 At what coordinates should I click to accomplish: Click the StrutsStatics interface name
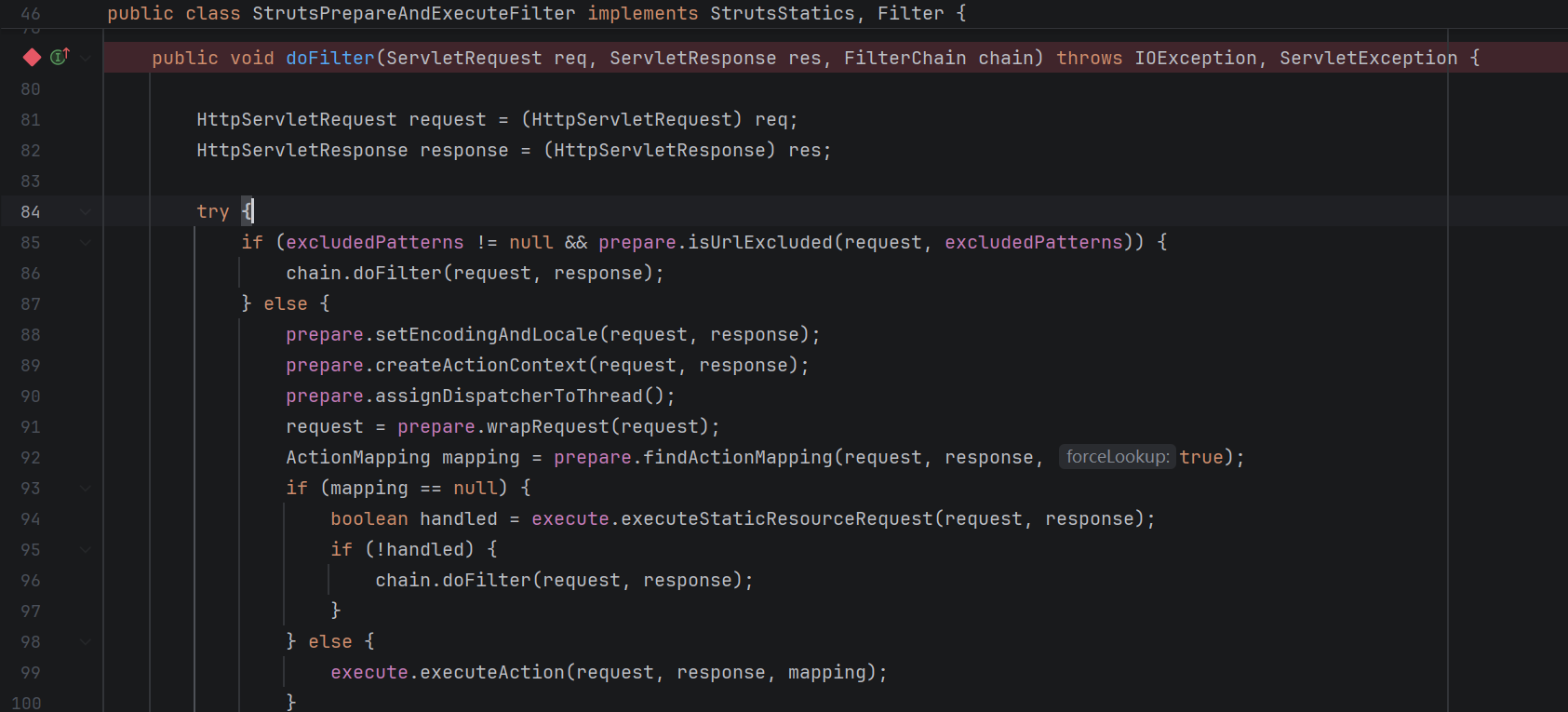(783, 13)
